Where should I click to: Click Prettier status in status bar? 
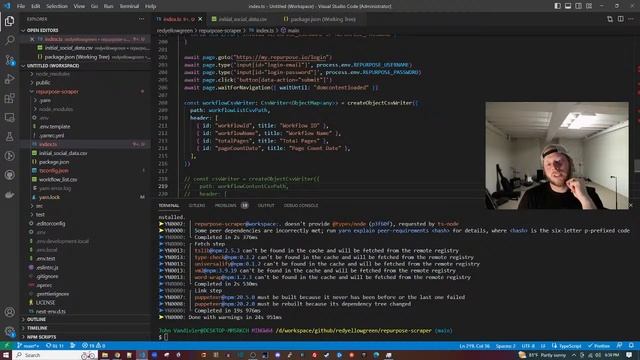pos(599,345)
